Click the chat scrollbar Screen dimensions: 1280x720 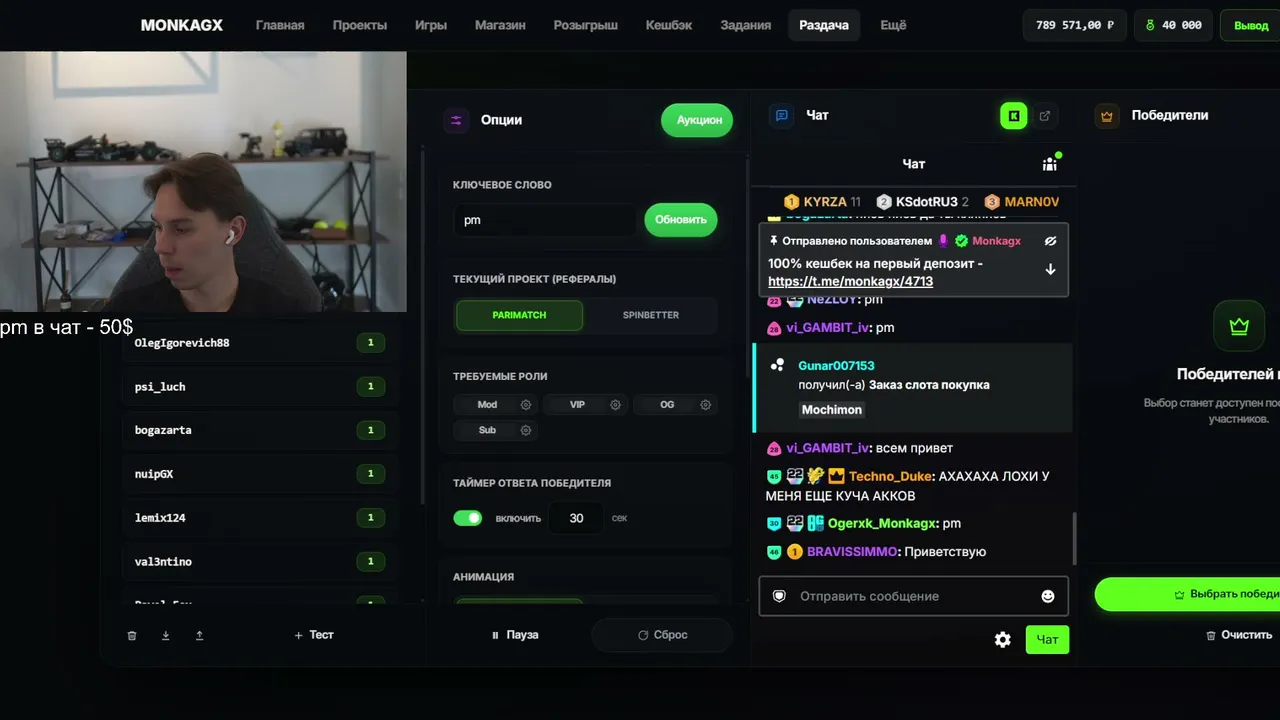1075,538
